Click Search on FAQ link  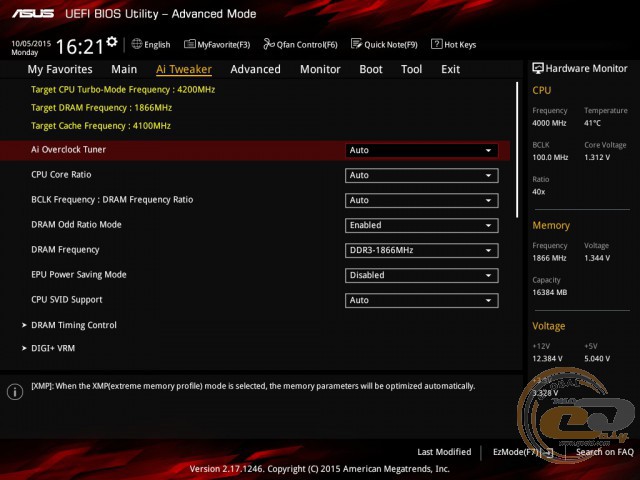pos(604,452)
